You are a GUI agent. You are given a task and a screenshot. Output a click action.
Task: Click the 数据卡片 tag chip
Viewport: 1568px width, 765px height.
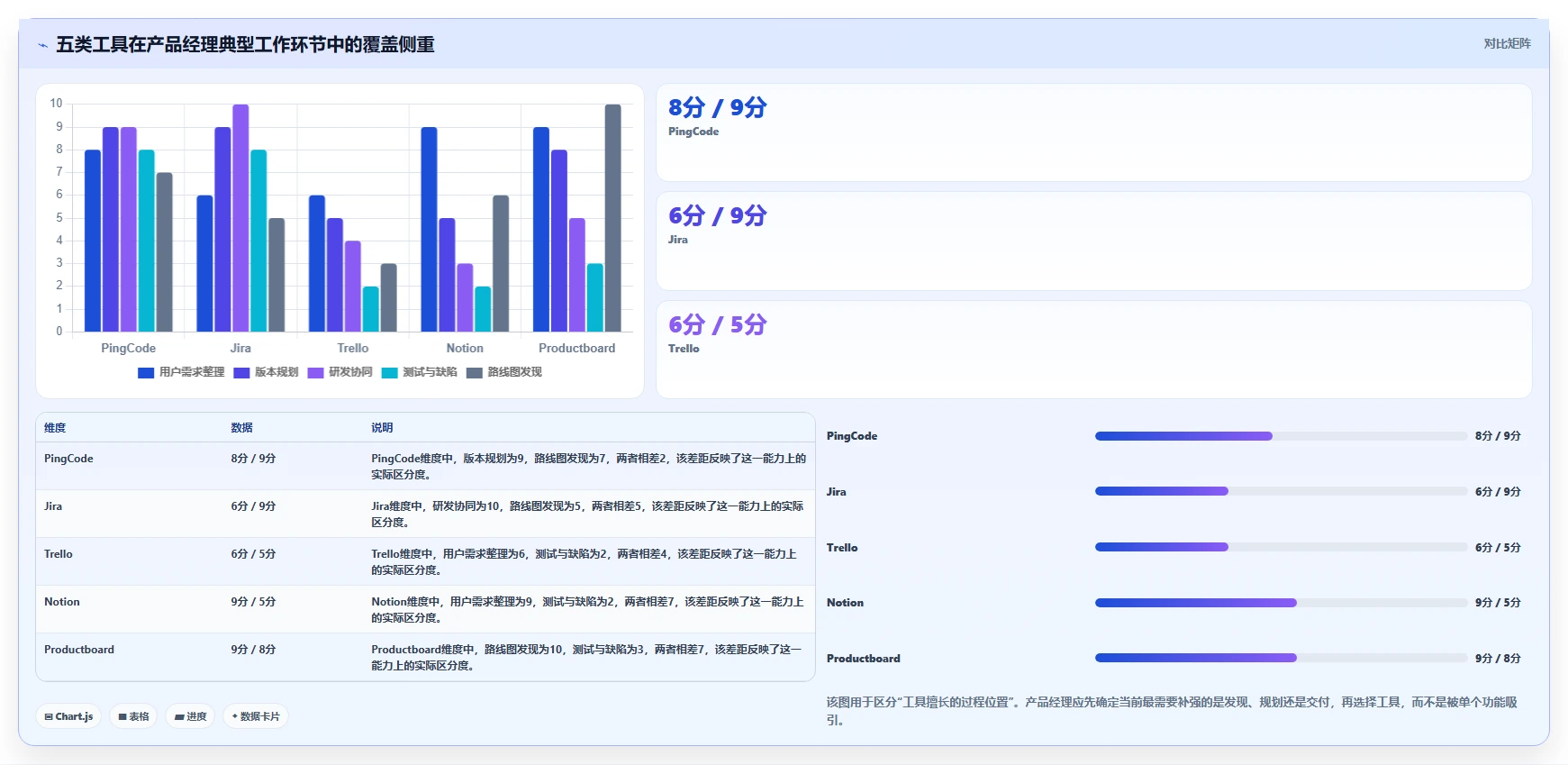(x=256, y=716)
